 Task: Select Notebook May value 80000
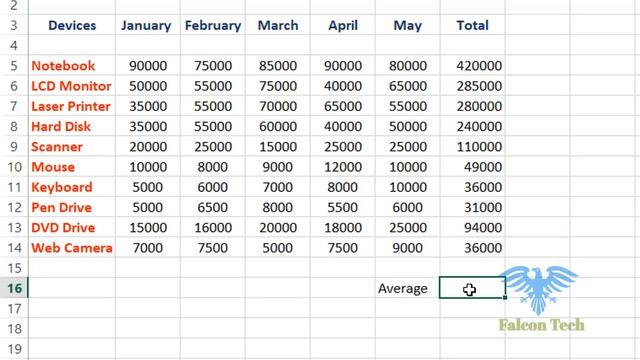click(x=407, y=66)
